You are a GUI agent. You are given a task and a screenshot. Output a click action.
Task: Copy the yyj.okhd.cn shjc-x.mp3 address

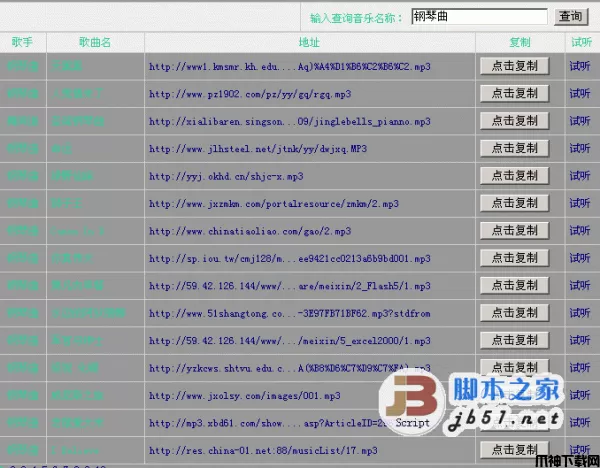515,176
